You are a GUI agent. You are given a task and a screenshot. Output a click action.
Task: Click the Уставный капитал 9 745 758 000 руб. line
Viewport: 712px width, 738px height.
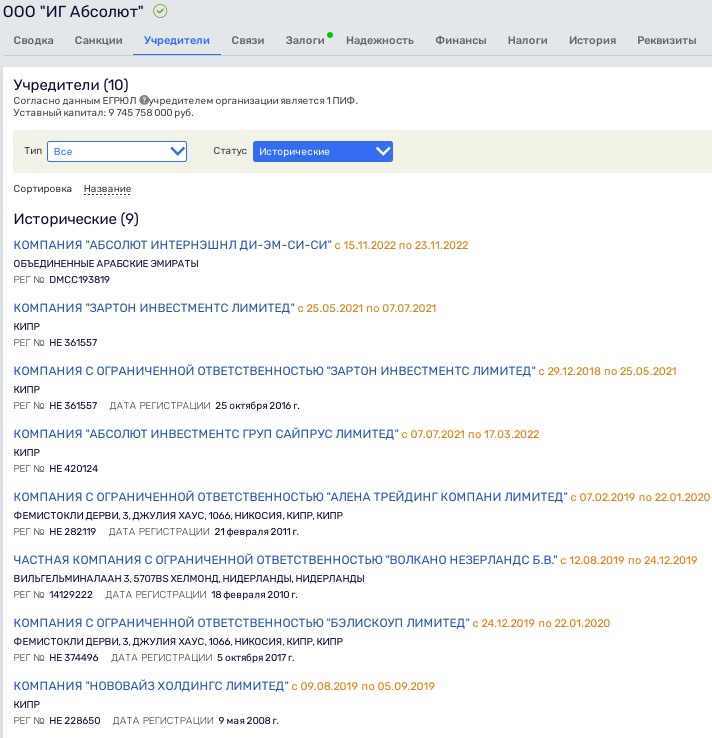(104, 113)
